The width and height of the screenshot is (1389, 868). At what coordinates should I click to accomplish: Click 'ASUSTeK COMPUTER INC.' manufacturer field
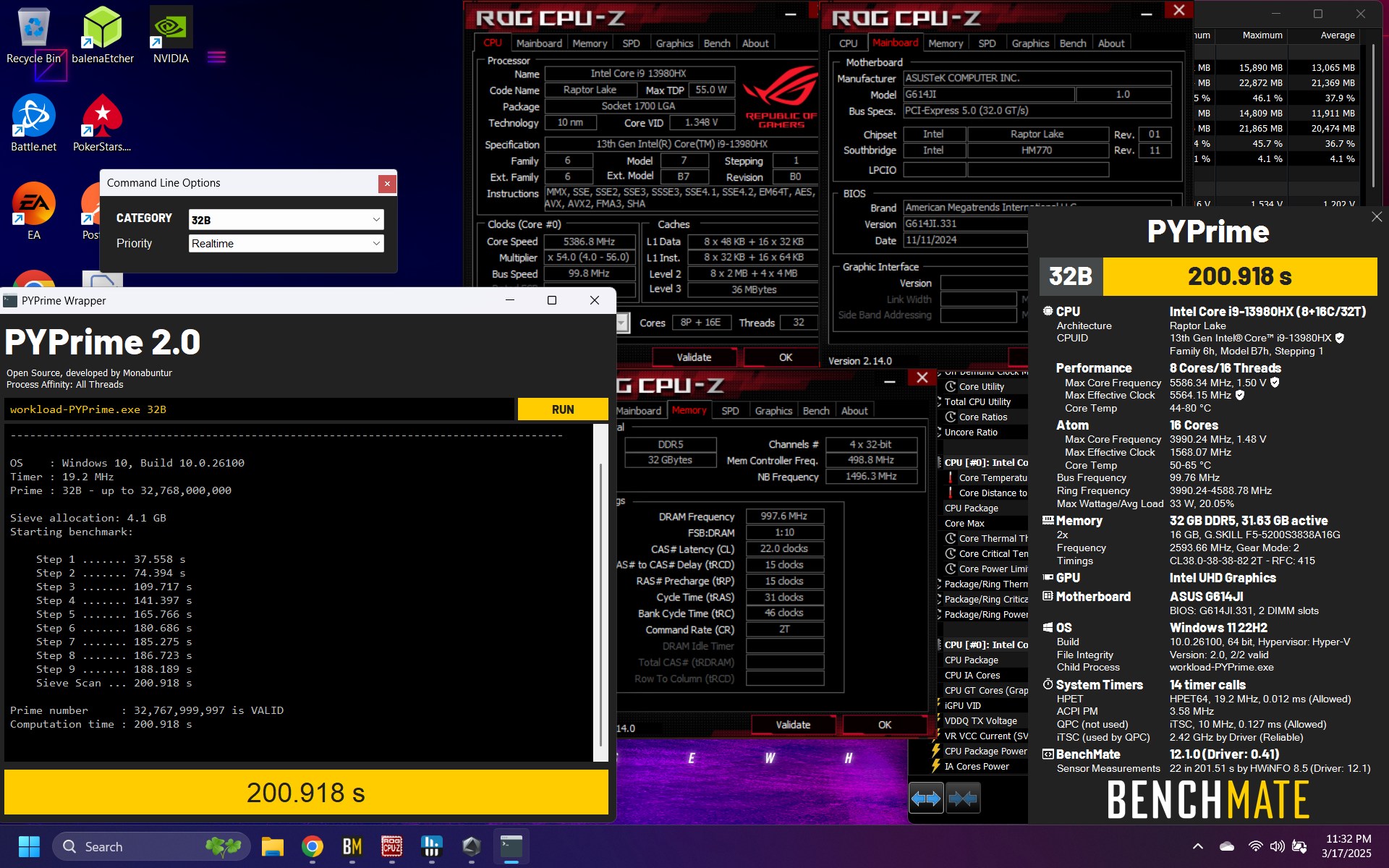click(x=1037, y=78)
